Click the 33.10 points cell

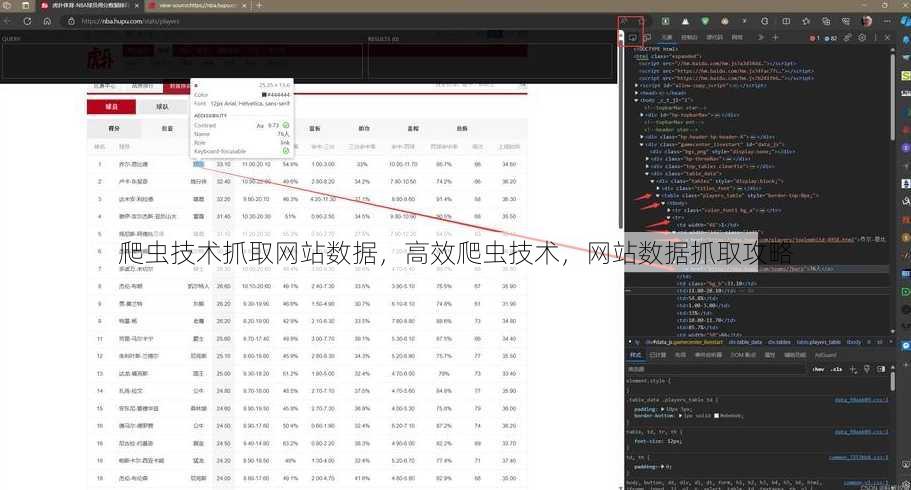(224, 164)
